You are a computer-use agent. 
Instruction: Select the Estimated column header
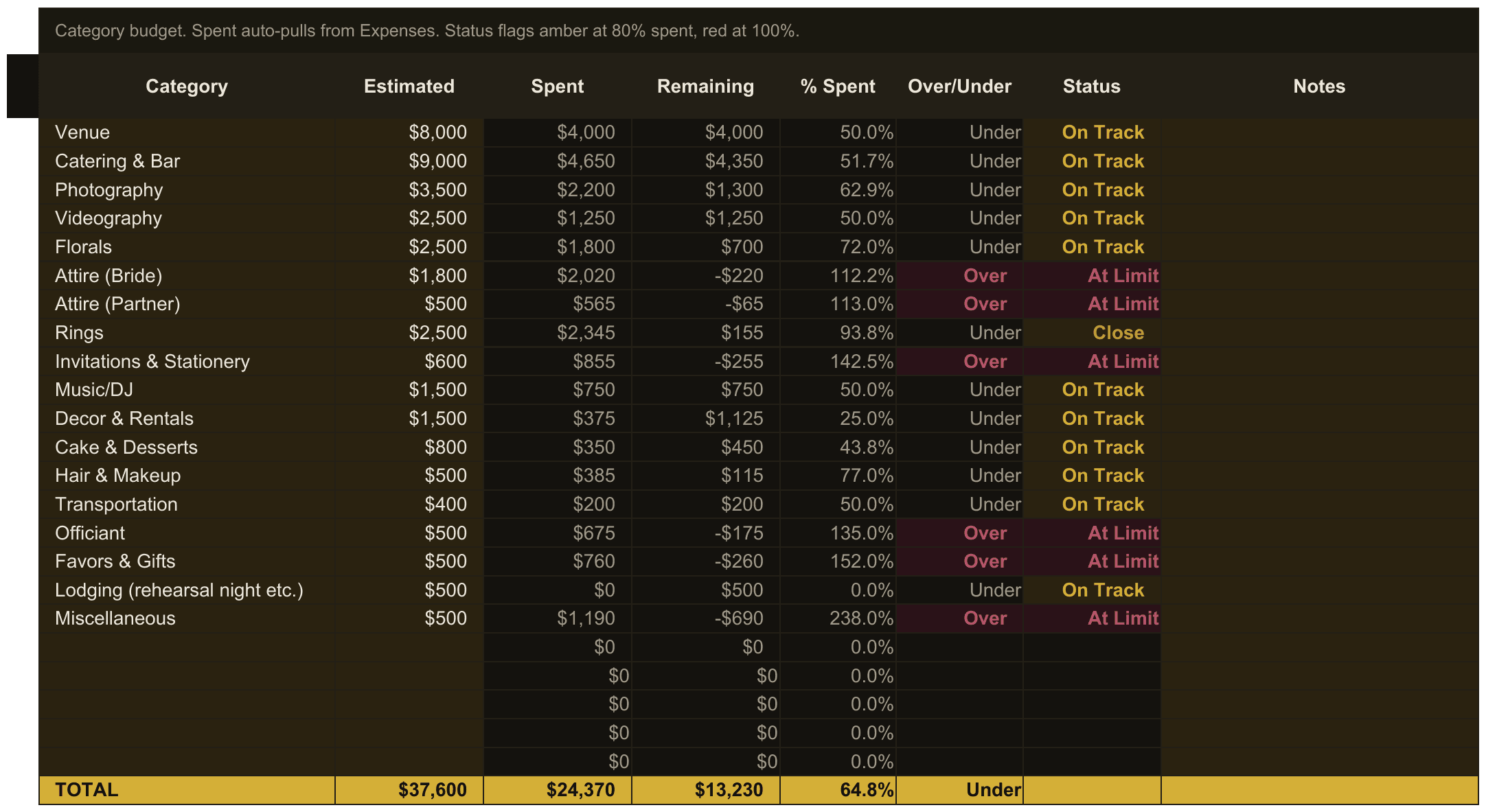[x=409, y=86]
